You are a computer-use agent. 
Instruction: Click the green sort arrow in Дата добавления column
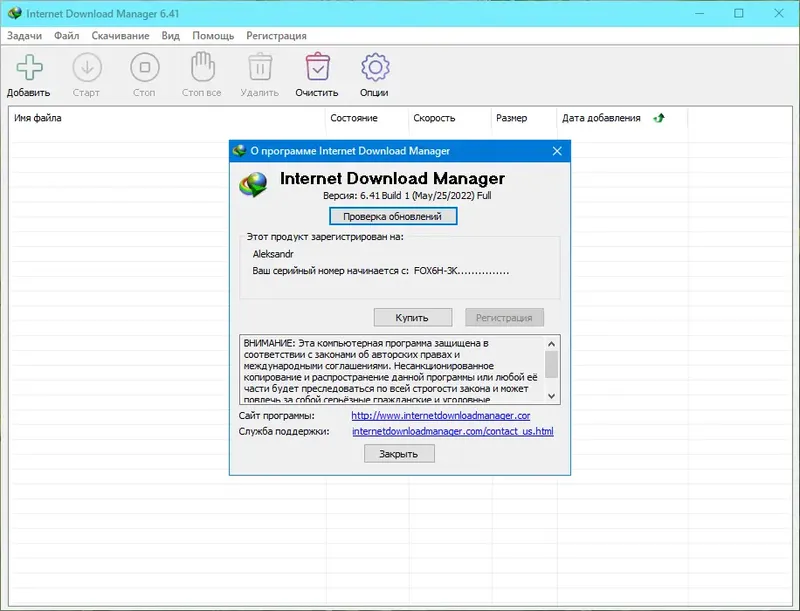[x=659, y=118]
